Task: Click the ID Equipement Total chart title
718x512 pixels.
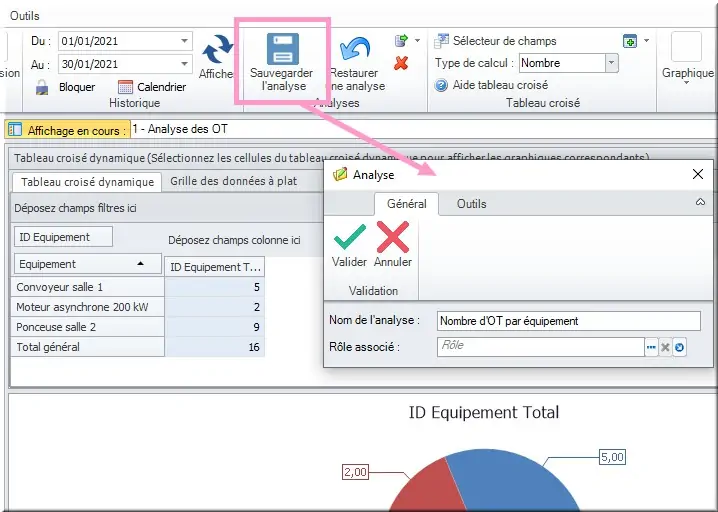Action: pos(484,412)
